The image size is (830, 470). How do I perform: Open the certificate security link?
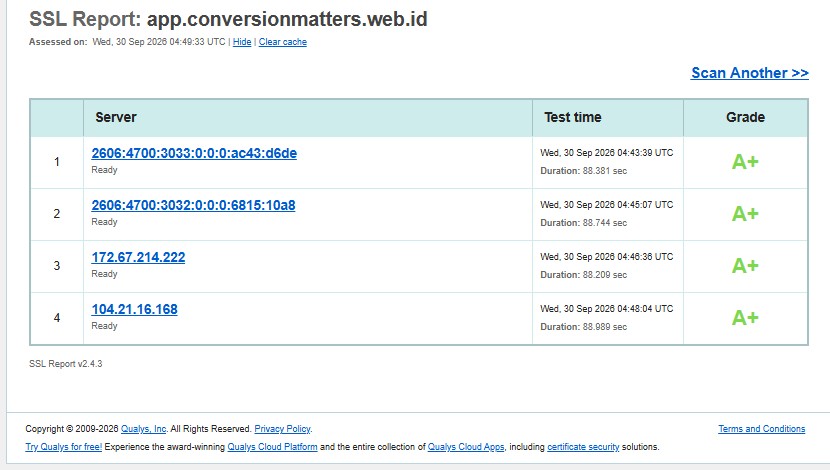(583, 447)
